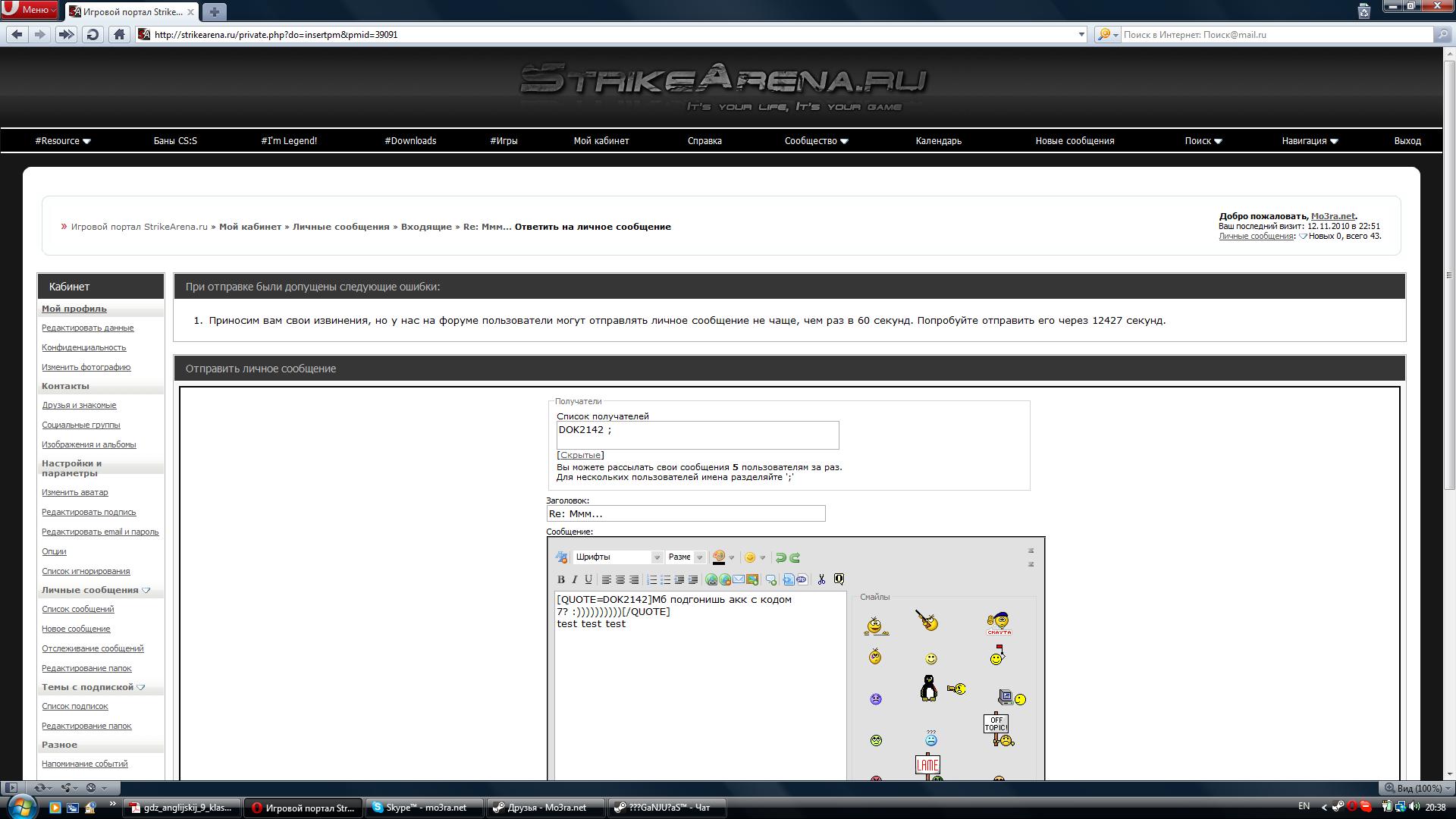1456x819 pixels.
Task: Open smiley picker dropdown arrow
Action: (x=762, y=558)
